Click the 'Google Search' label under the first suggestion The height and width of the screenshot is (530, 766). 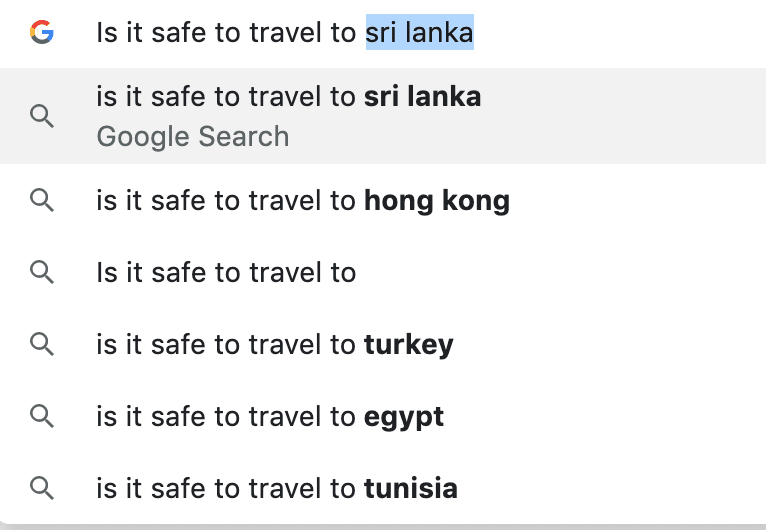(193, 136)
